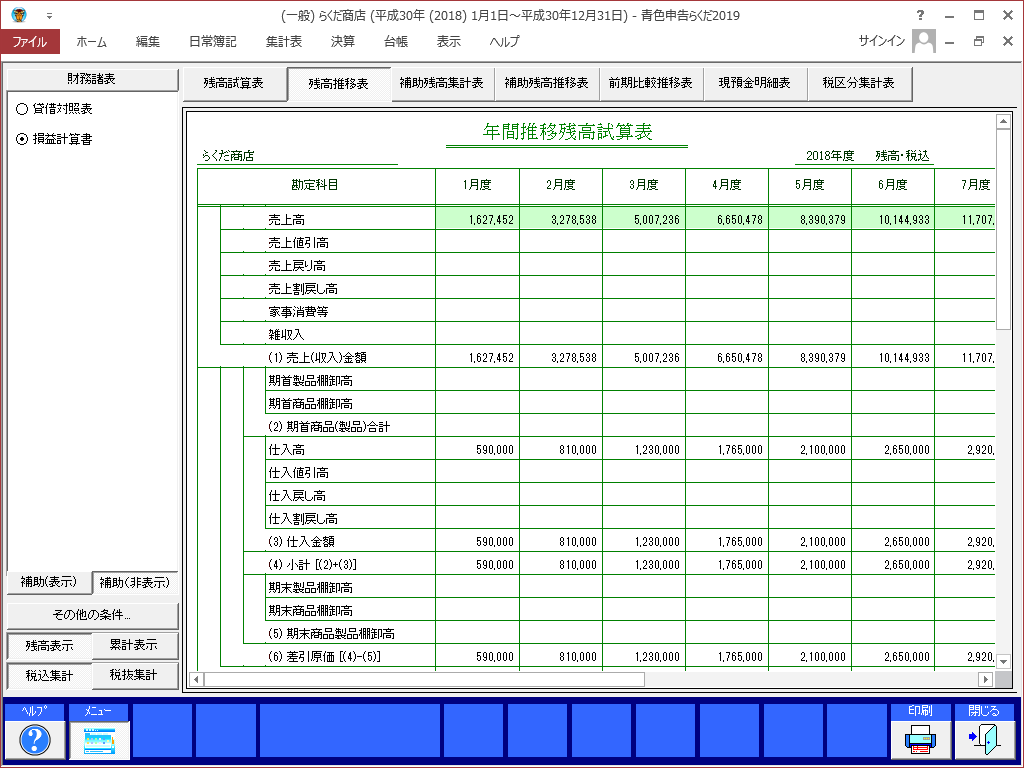
Task: Click the vertical scrollbar down arrow
Action: (1004, 662)
